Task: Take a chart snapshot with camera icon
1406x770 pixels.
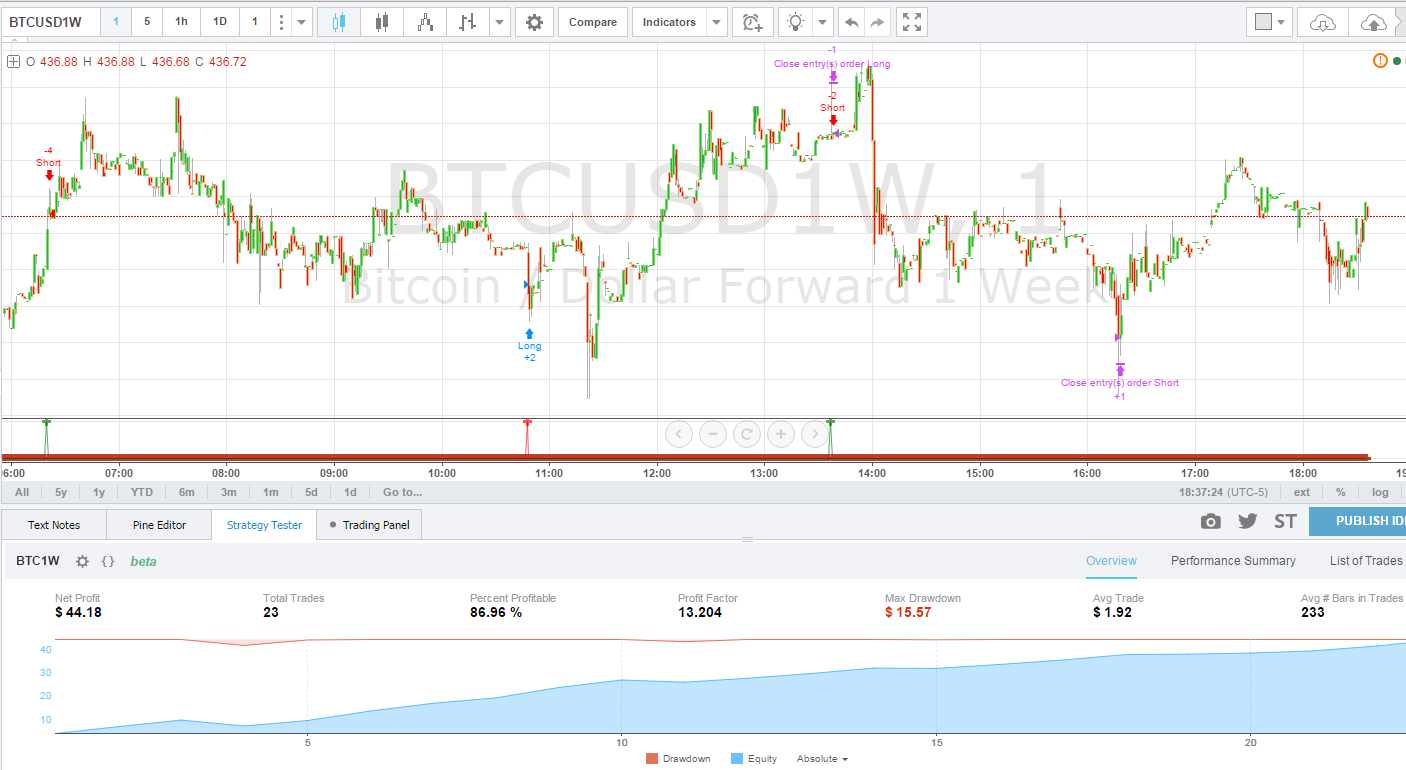Action: [x=1211, y=521]
